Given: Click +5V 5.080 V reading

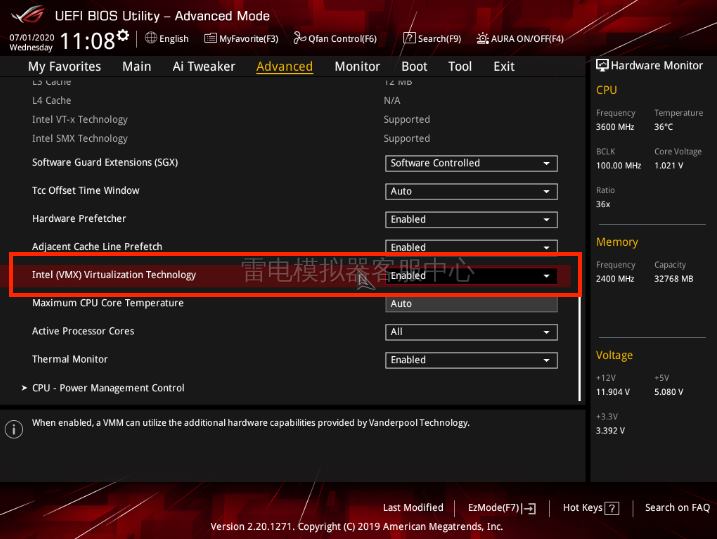Looking at the screenshot, I should [x=669, y=392].
